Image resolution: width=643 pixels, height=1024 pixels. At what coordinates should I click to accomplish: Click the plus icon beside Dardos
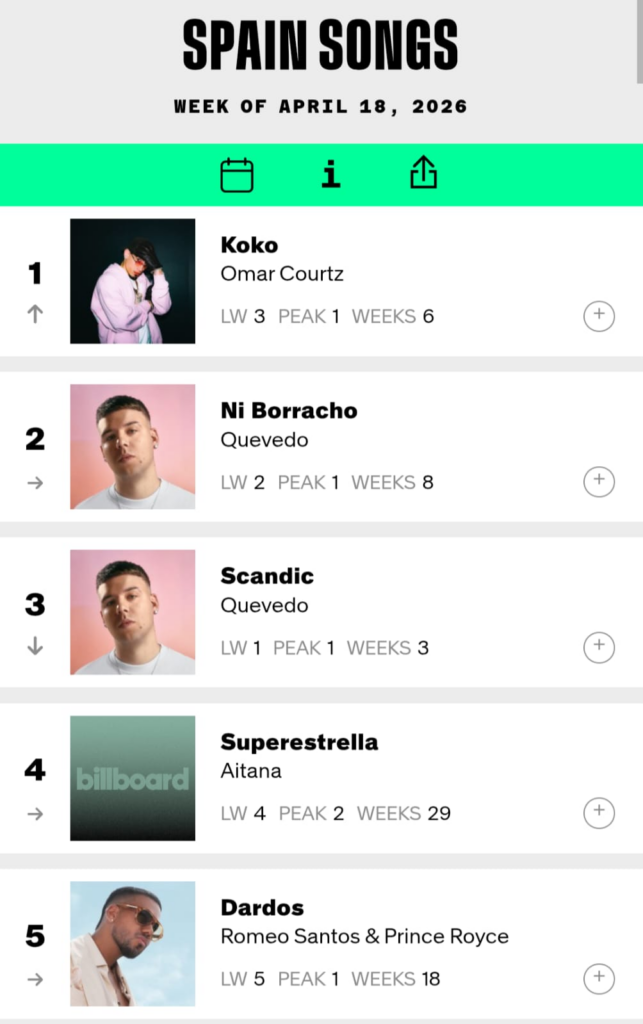click(599, 978)
